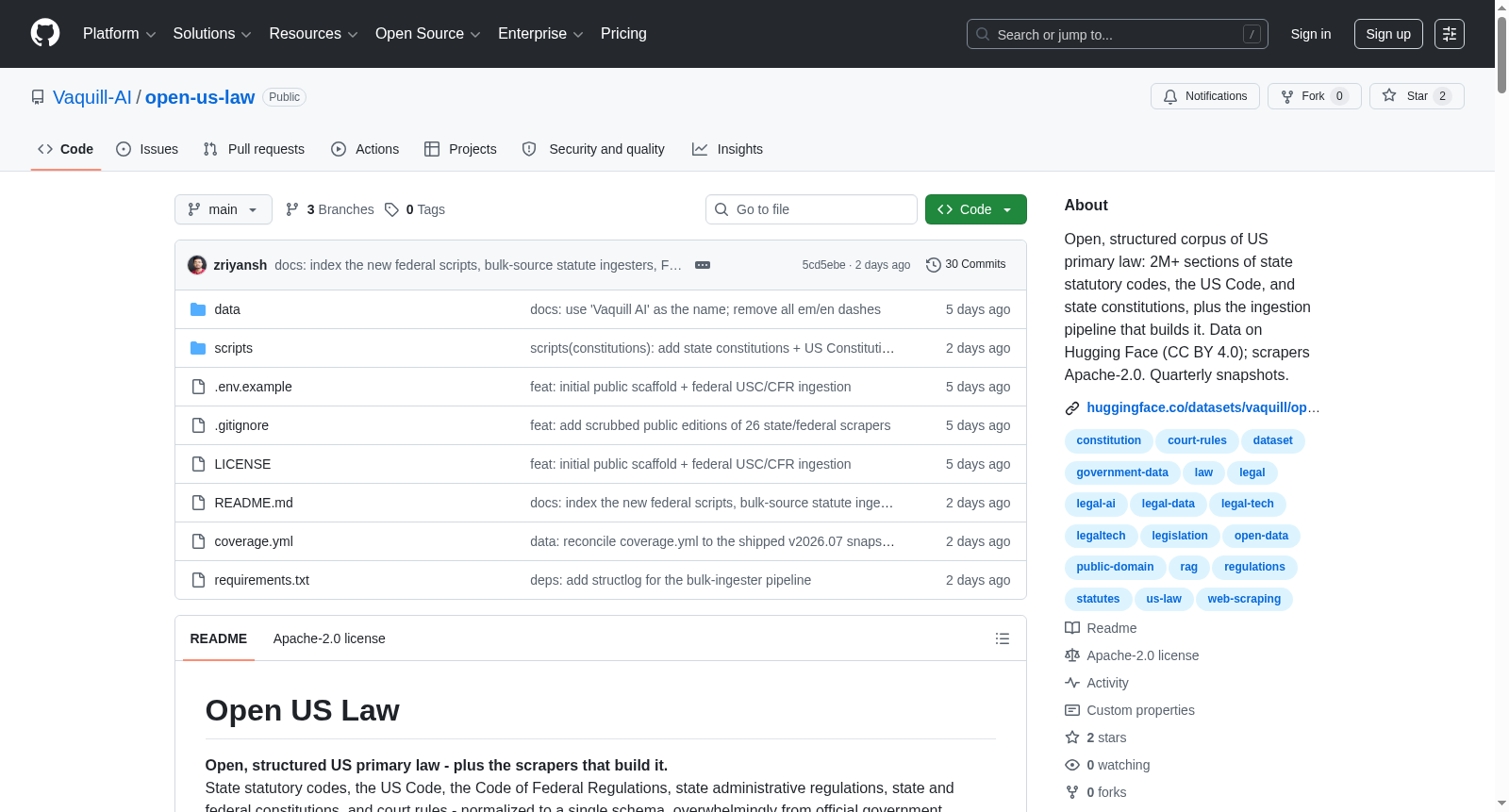The height and width of the screenshot is (812, 1509).
Task: Focus the Search or jump to field
Action: 1118,34
